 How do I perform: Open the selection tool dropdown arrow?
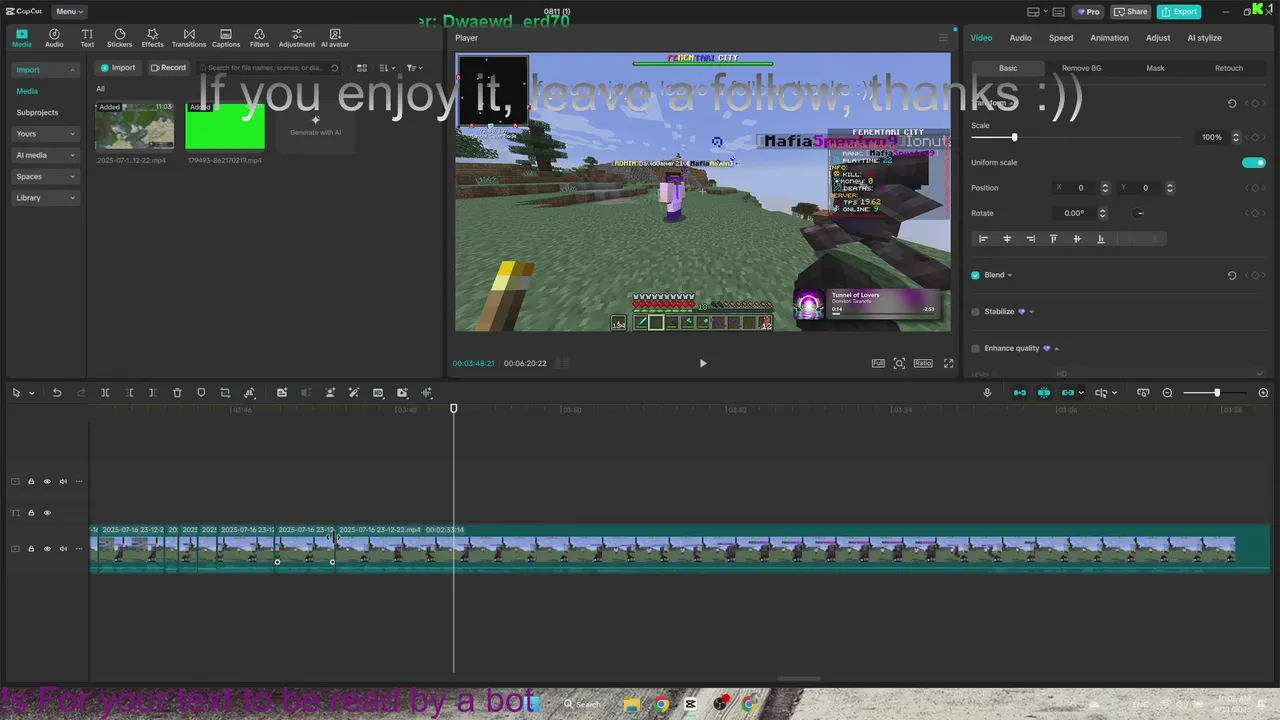tap(32, 393)
